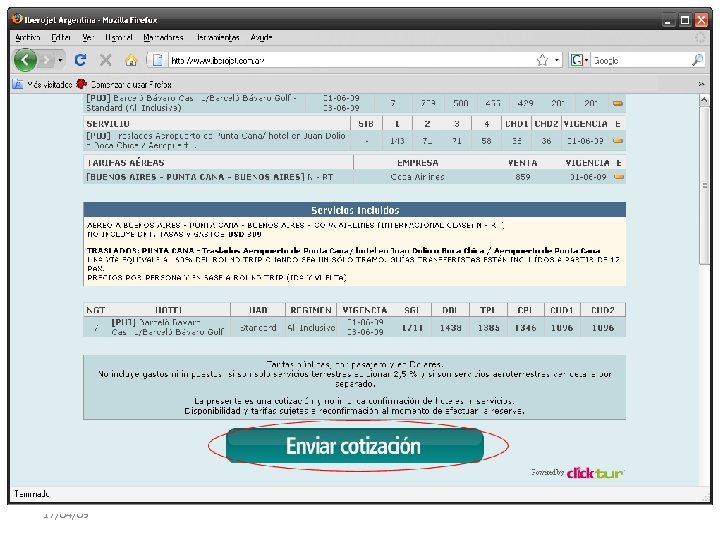Delete the traslados Aeropuerto service row icon
This screenshot has width=720, height=540.
618,141
